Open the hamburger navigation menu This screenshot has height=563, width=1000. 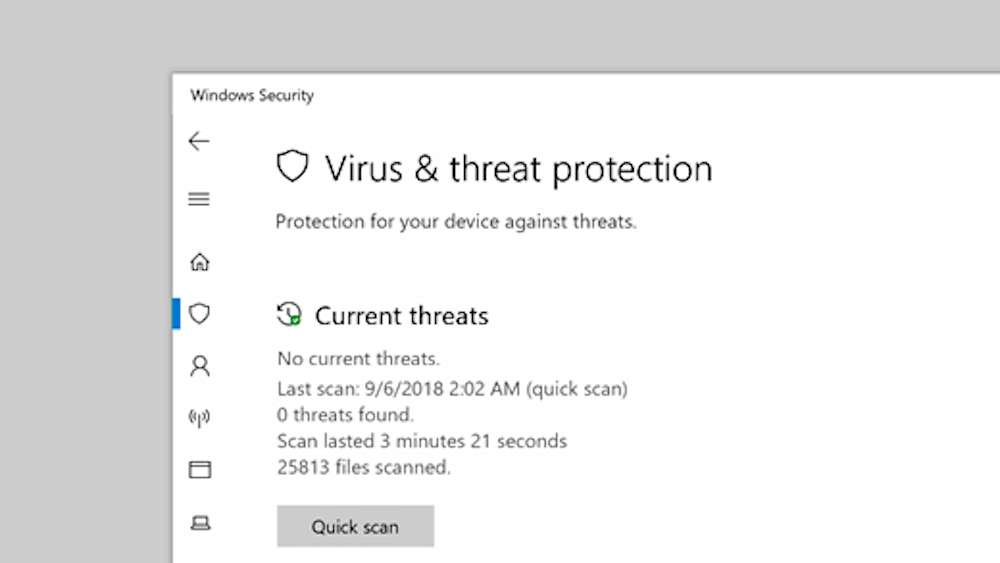199,199
